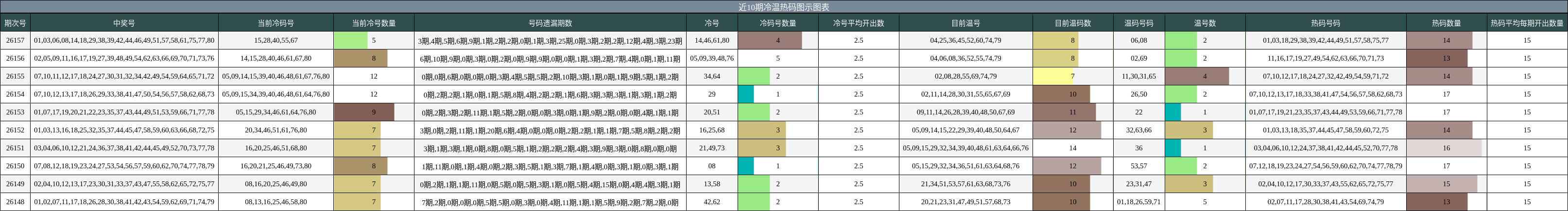Click issue number 26150
Image resolution: width=1568 pixels, height=211 pixels.
(15, 166)
